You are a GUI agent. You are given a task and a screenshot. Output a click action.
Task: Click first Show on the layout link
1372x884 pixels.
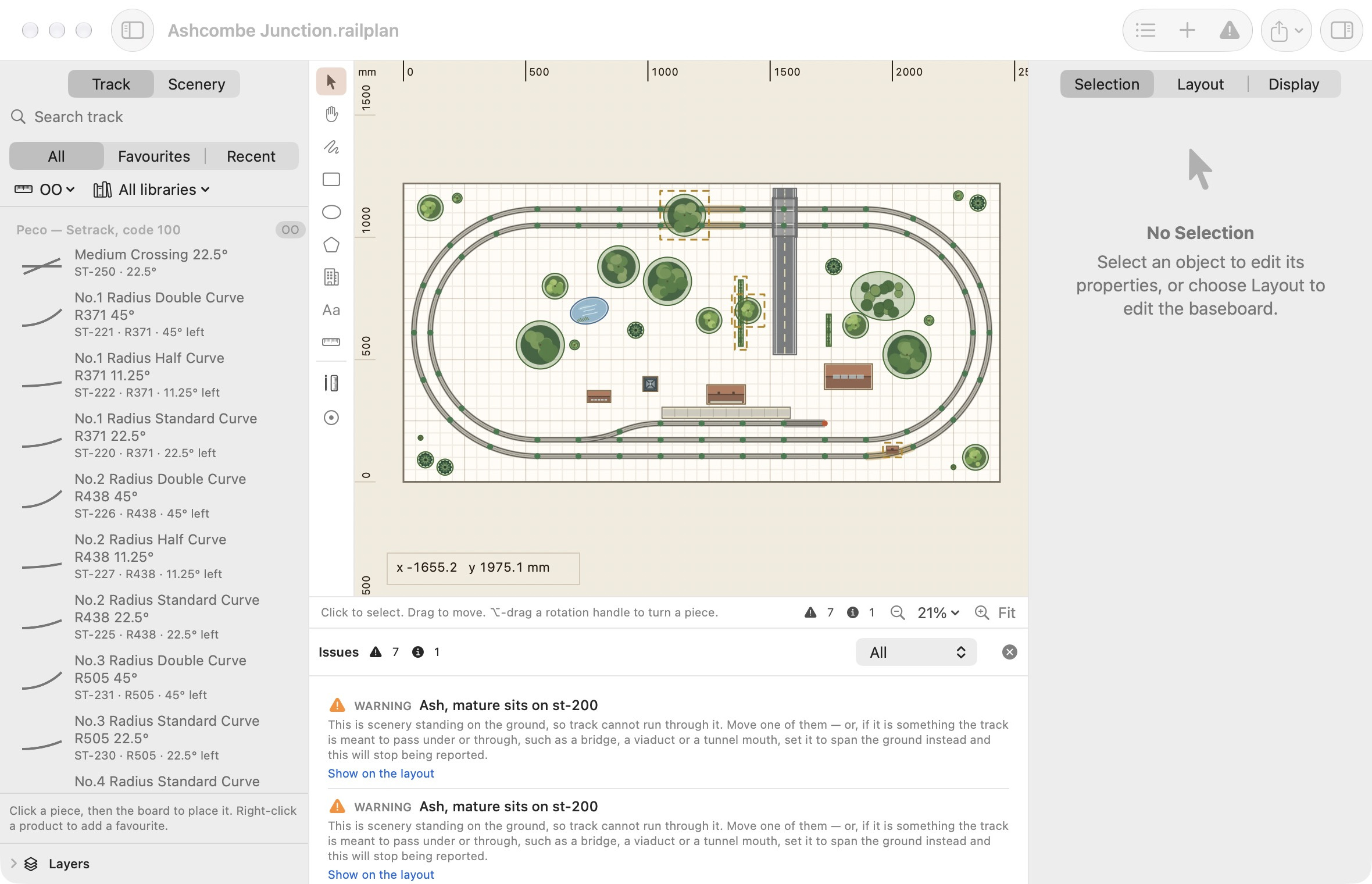click(x=381, y=773)
